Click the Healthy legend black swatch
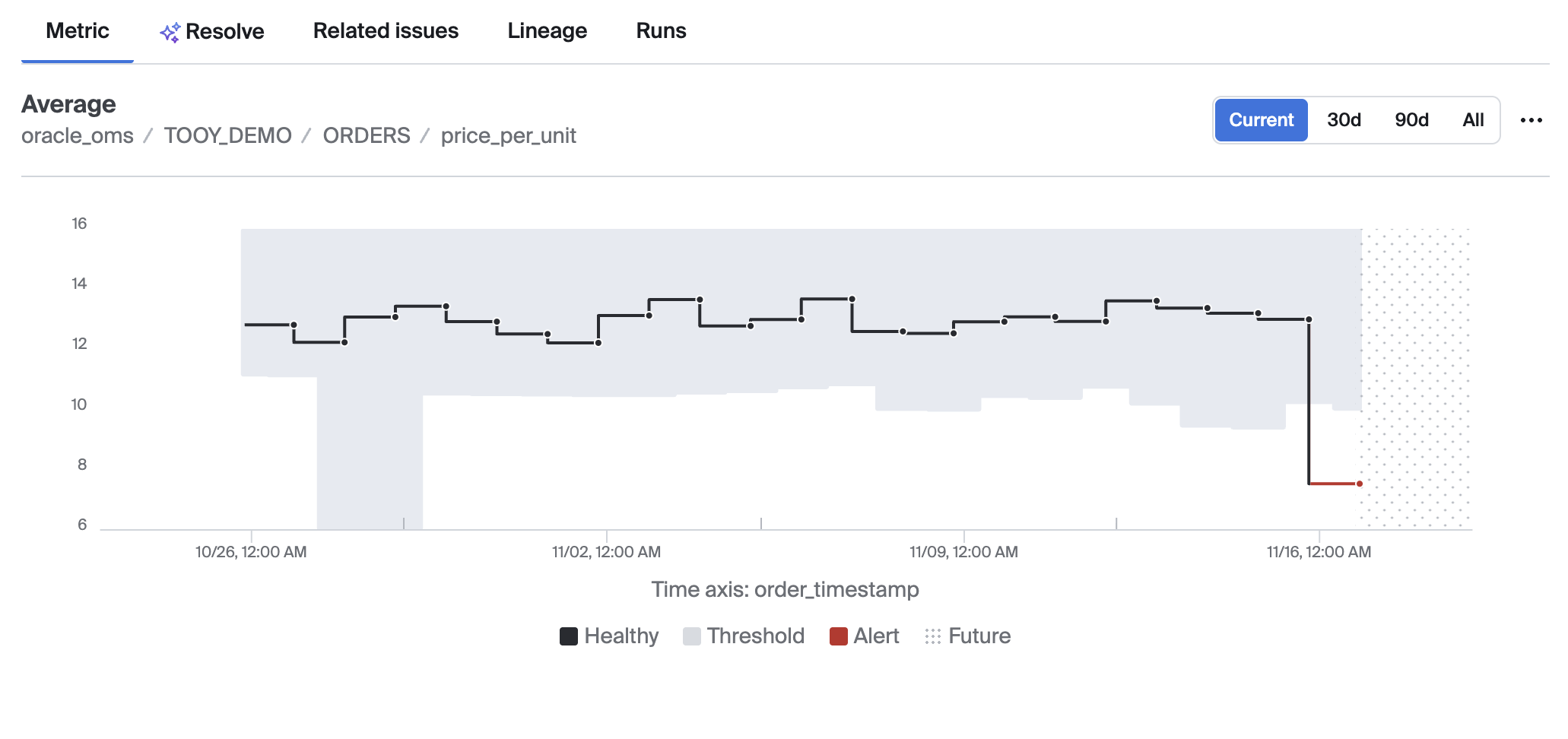 coord(568,636)
